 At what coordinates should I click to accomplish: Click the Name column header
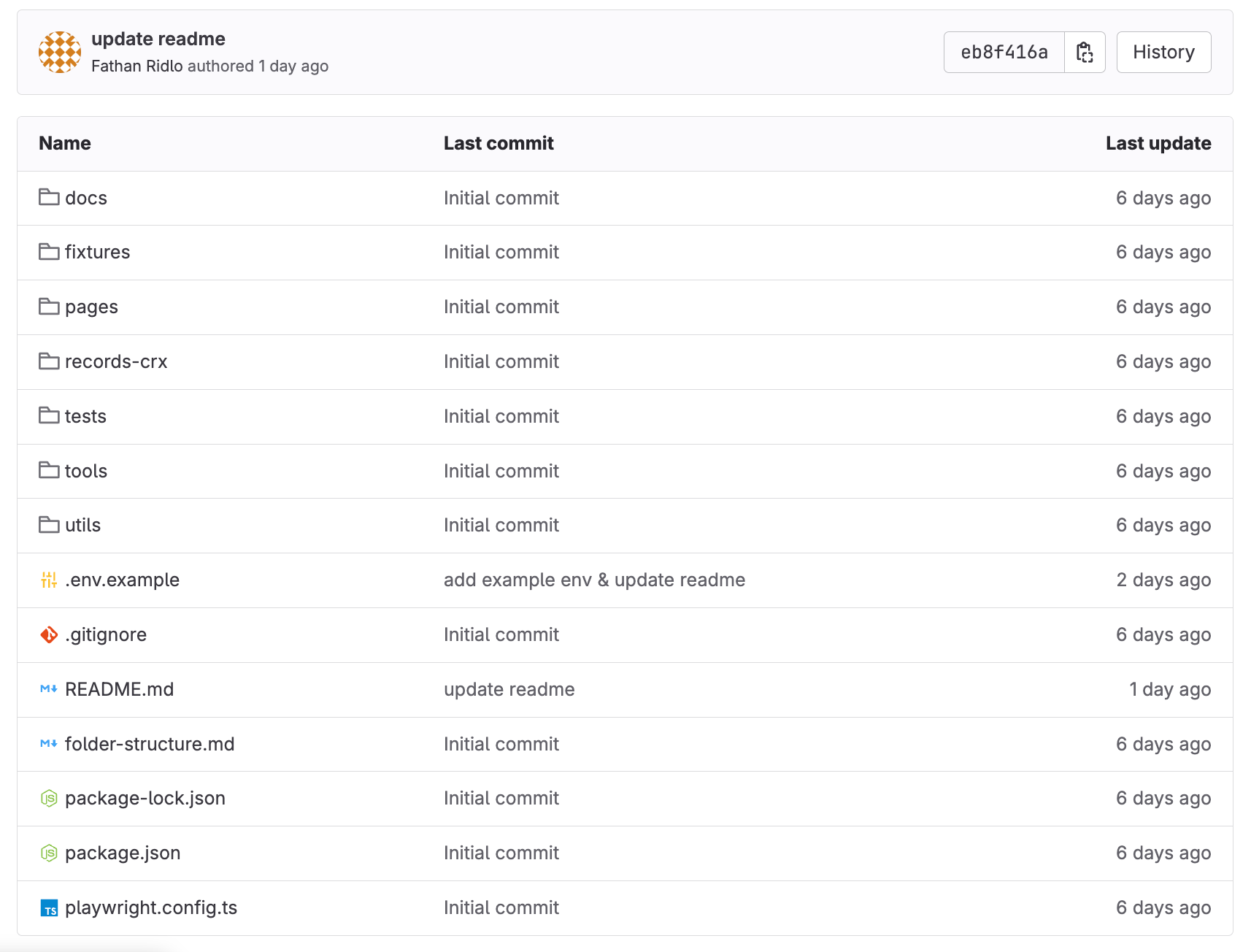65,143
